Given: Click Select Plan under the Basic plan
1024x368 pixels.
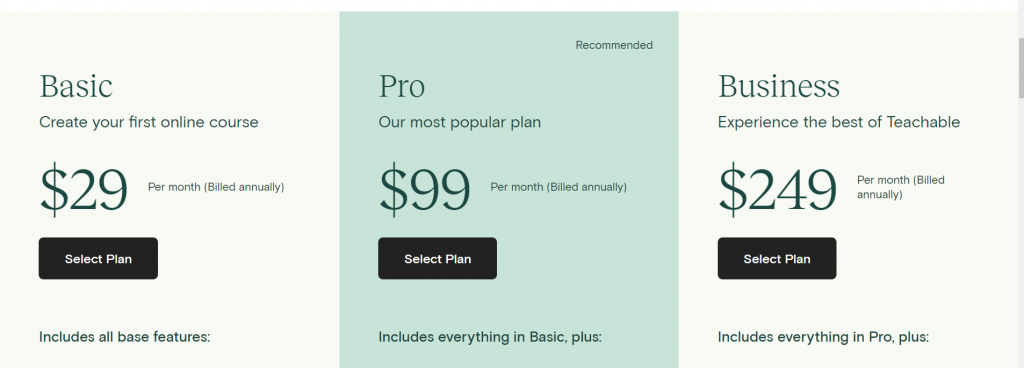Looking at the screenshot, I should (98, 258).
